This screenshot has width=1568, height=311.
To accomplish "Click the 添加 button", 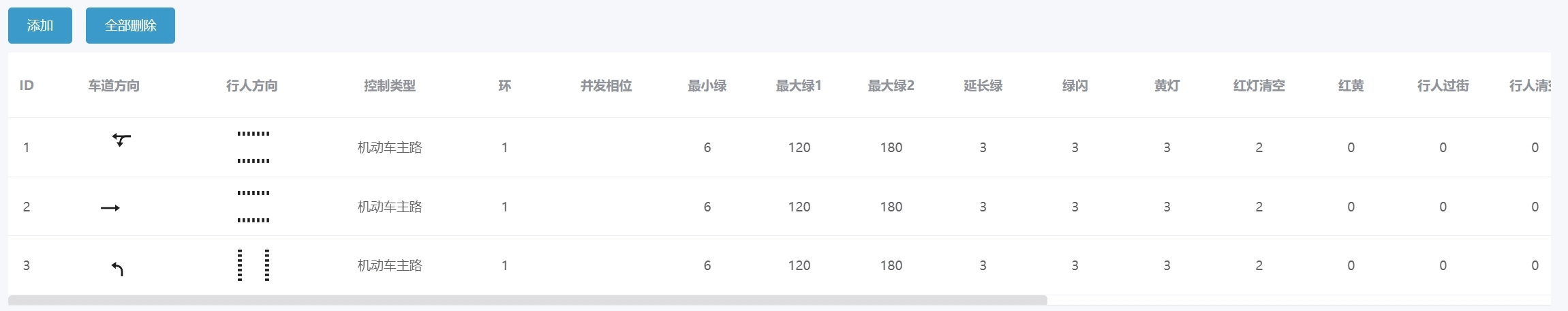I will click(x=40, y=26).
